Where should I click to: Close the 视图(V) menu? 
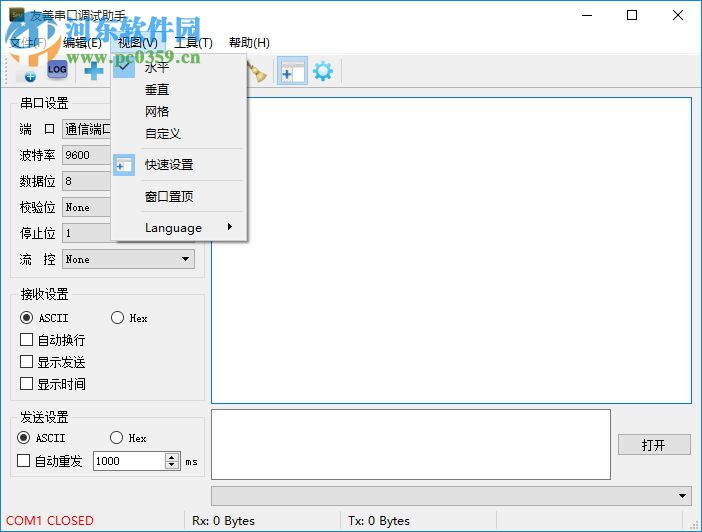pyautogui.click(x=137, y=43)
